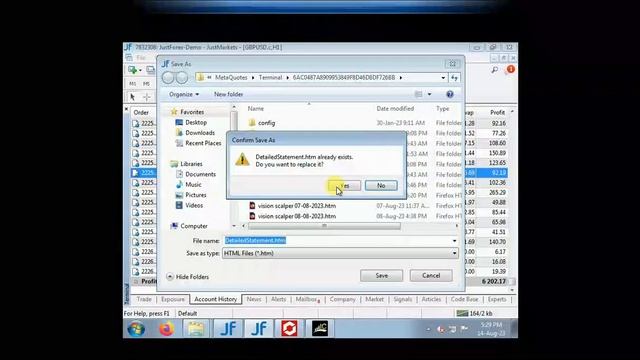The height and width of the screenshot is (360, 640).
Task: Open the red notification badge icon
Action: pyautogui.click(x=511, y=70)
